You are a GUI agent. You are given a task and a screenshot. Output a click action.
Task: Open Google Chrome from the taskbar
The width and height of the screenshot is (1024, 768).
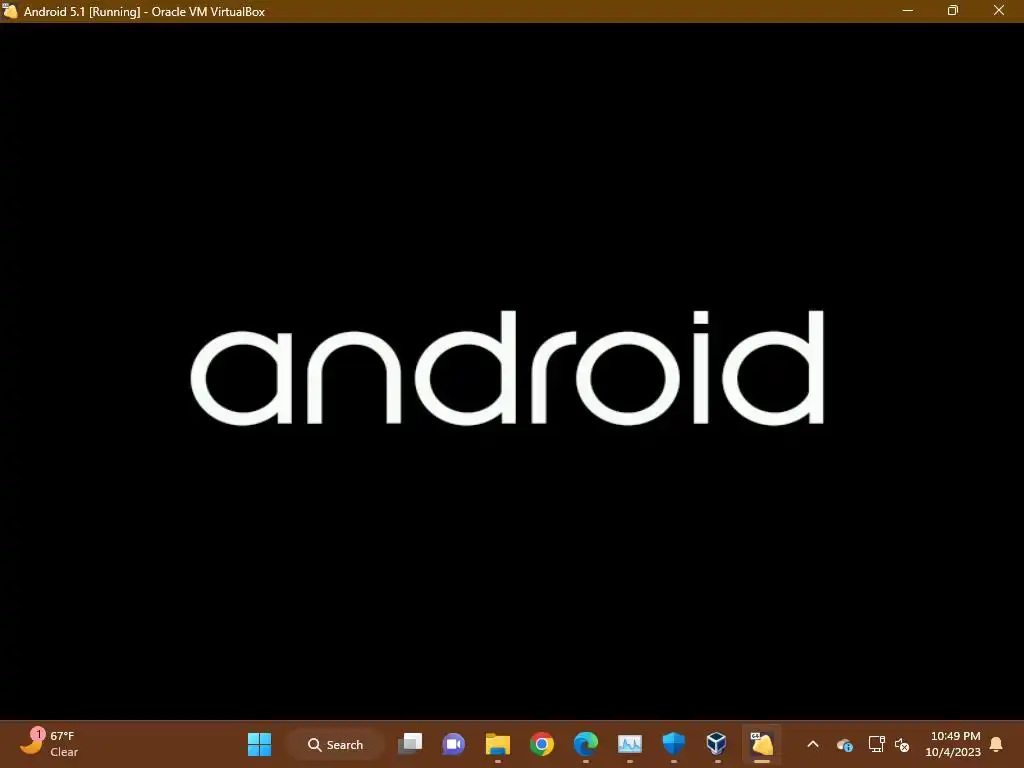click(541, 744)
